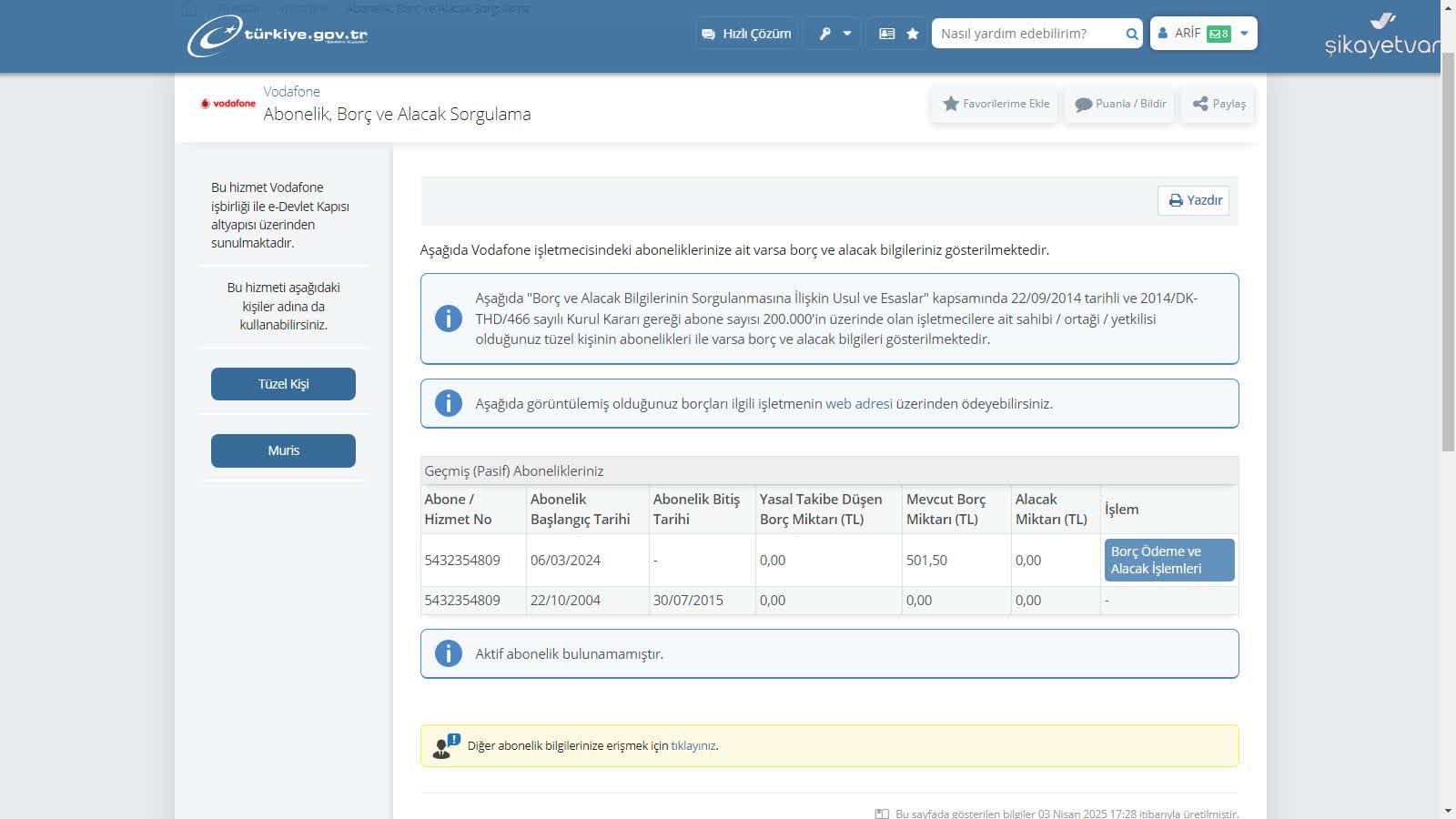1456x819 pixels.
Task: Click Borç Ödeme ve Alacak İşlemleri button
Action: [1168, 560]
